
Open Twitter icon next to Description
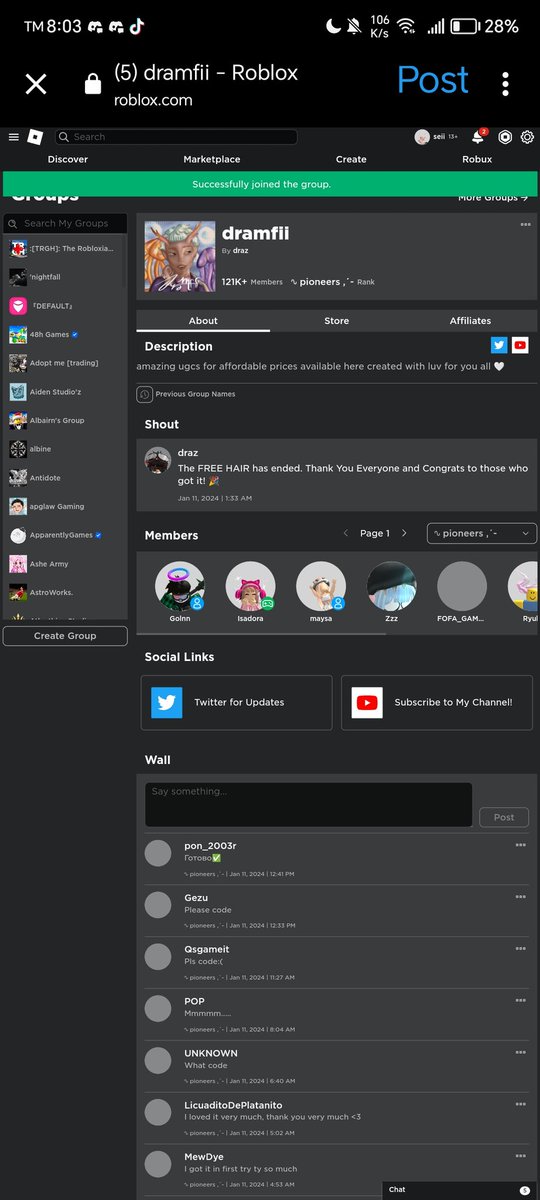499,345
